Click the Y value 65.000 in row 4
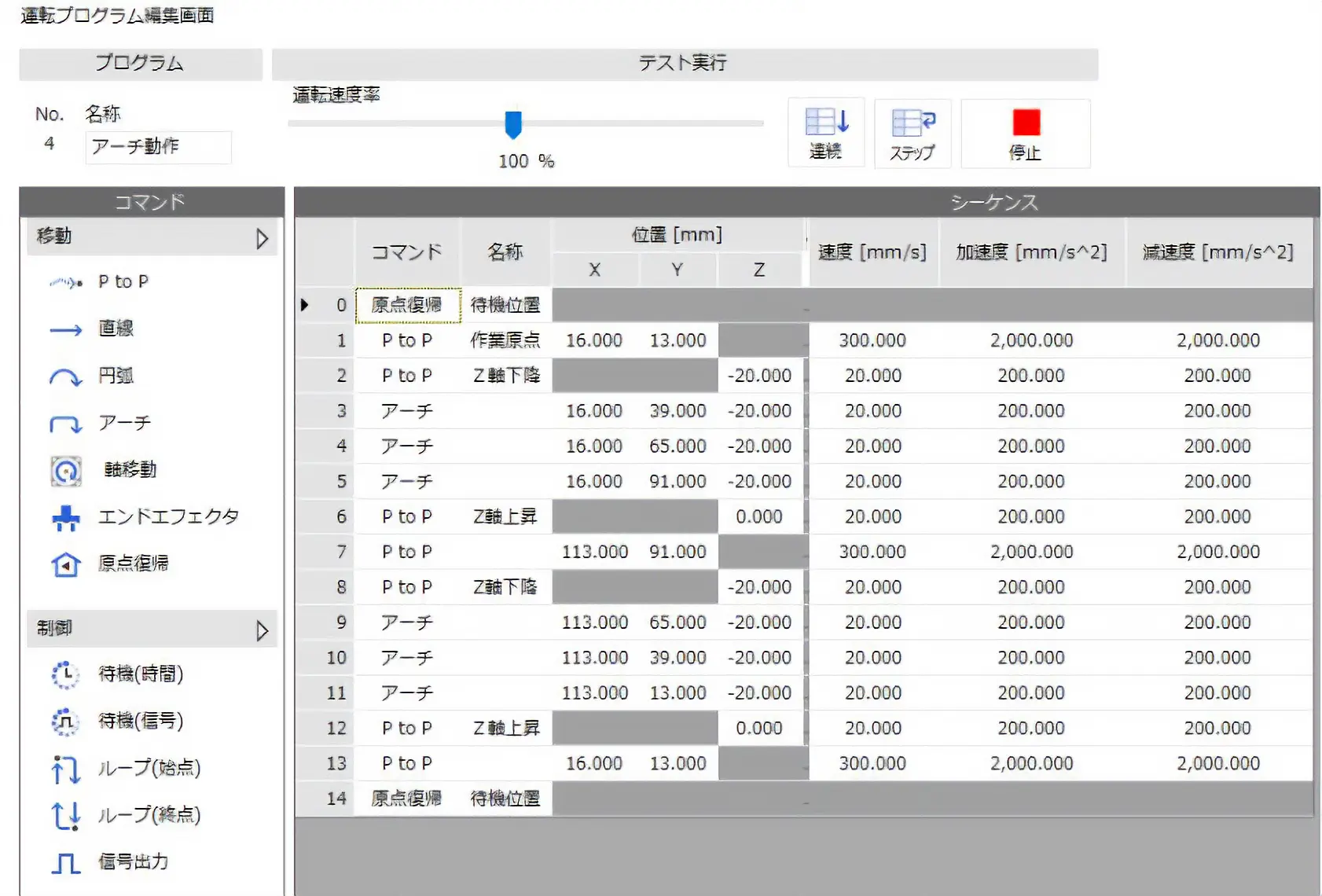The width and height of the screenshot is (1322, 896). pyautogui.click(x=678, y=446)
